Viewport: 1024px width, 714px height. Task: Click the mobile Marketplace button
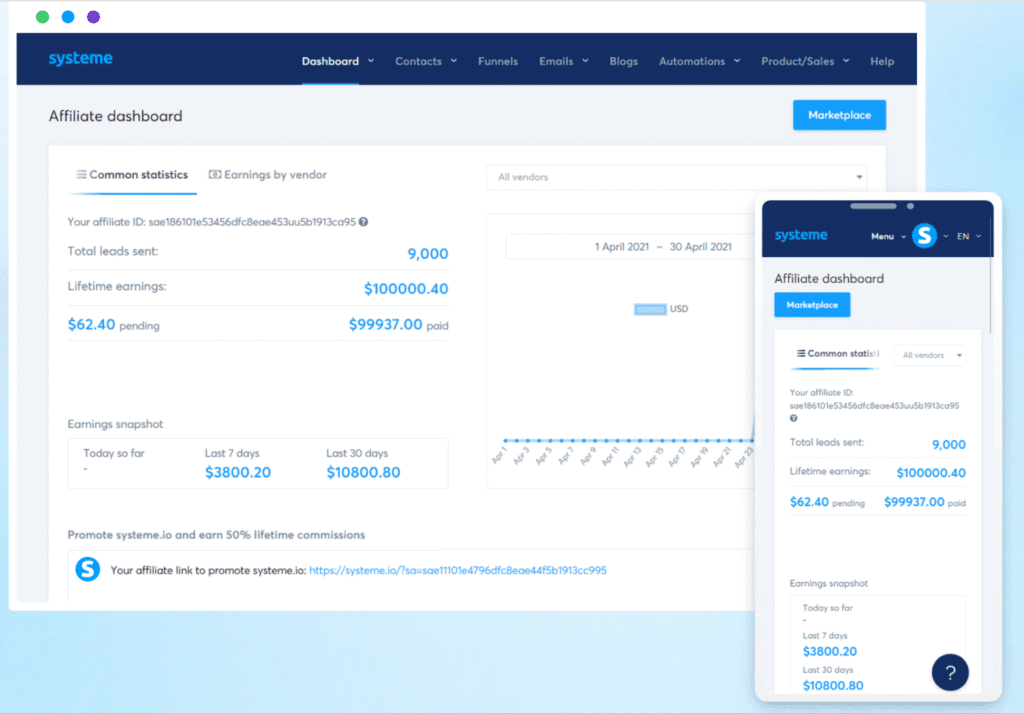(812, 305)
